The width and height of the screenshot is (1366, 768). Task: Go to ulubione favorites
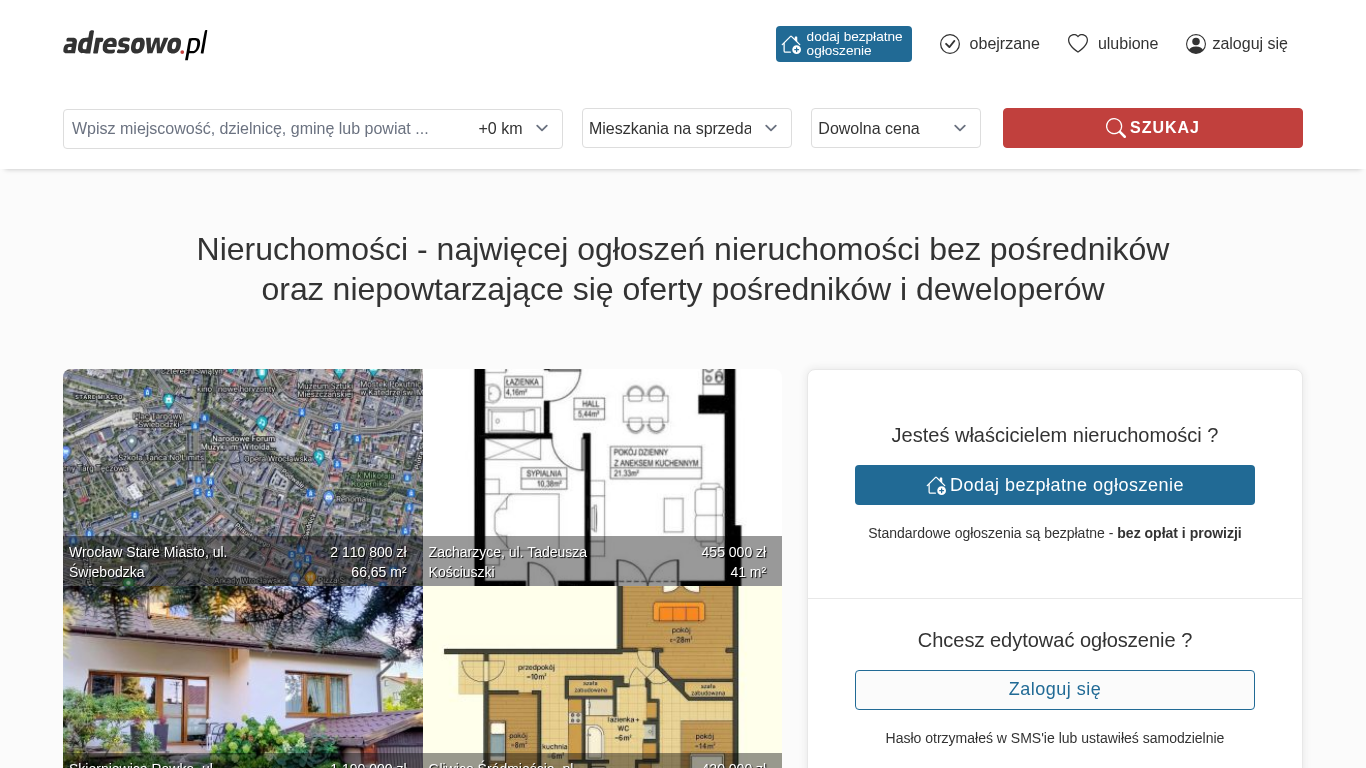1127,44
